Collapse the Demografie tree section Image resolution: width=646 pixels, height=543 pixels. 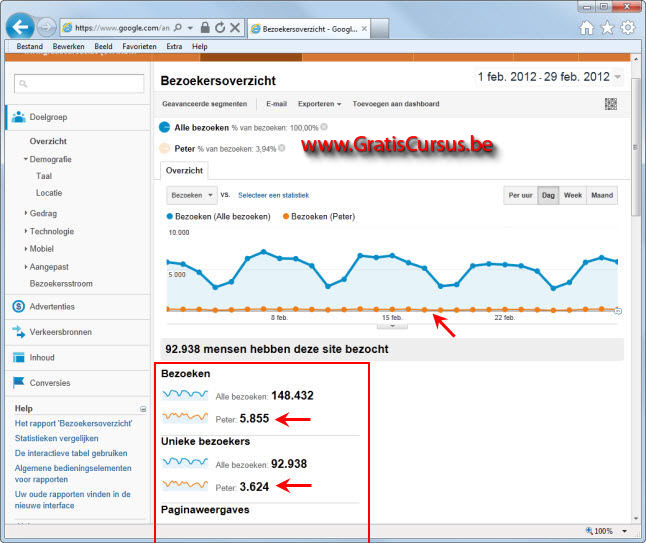[x=26, y=159]
